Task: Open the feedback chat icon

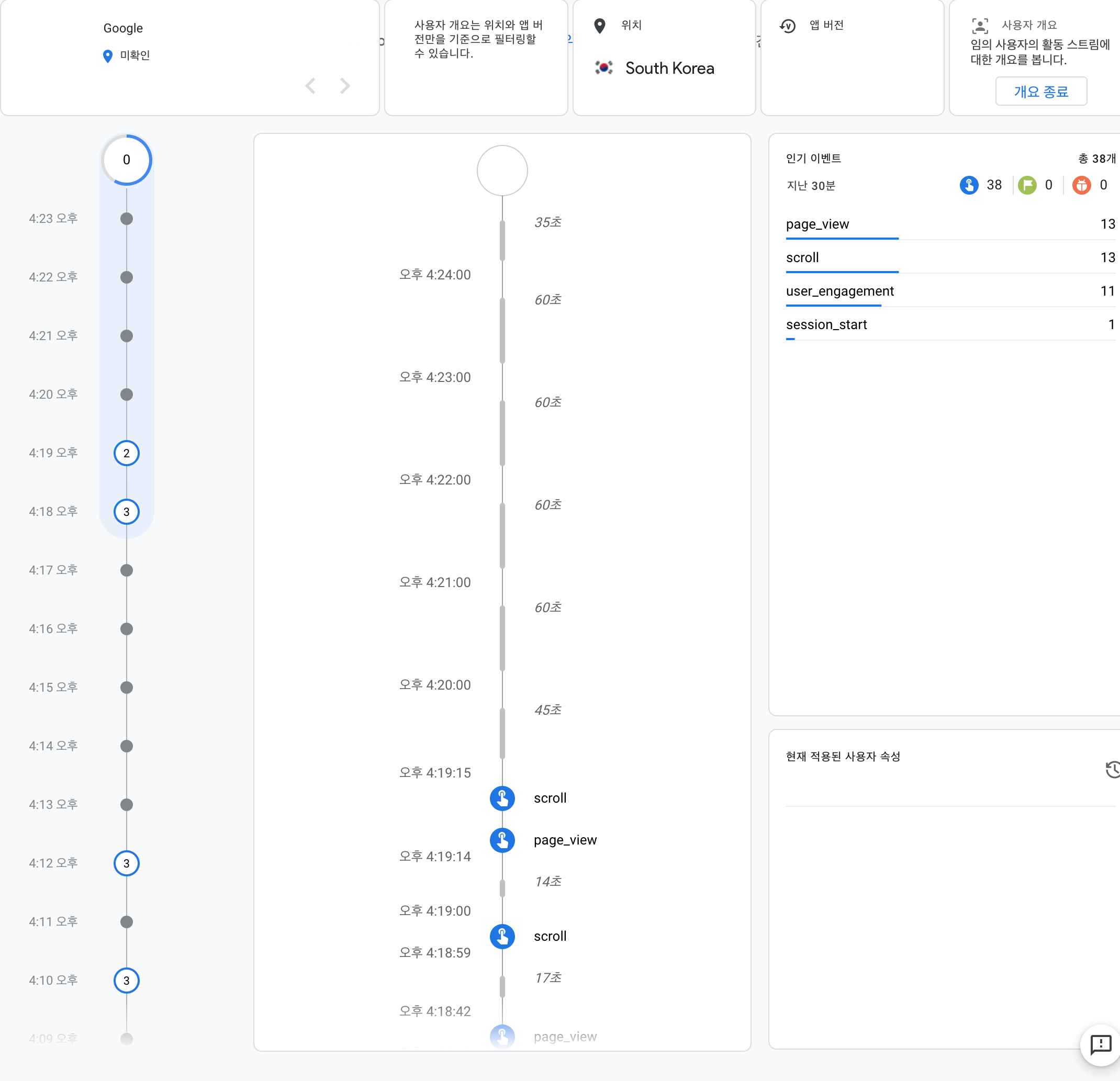Action: 1100,1045
